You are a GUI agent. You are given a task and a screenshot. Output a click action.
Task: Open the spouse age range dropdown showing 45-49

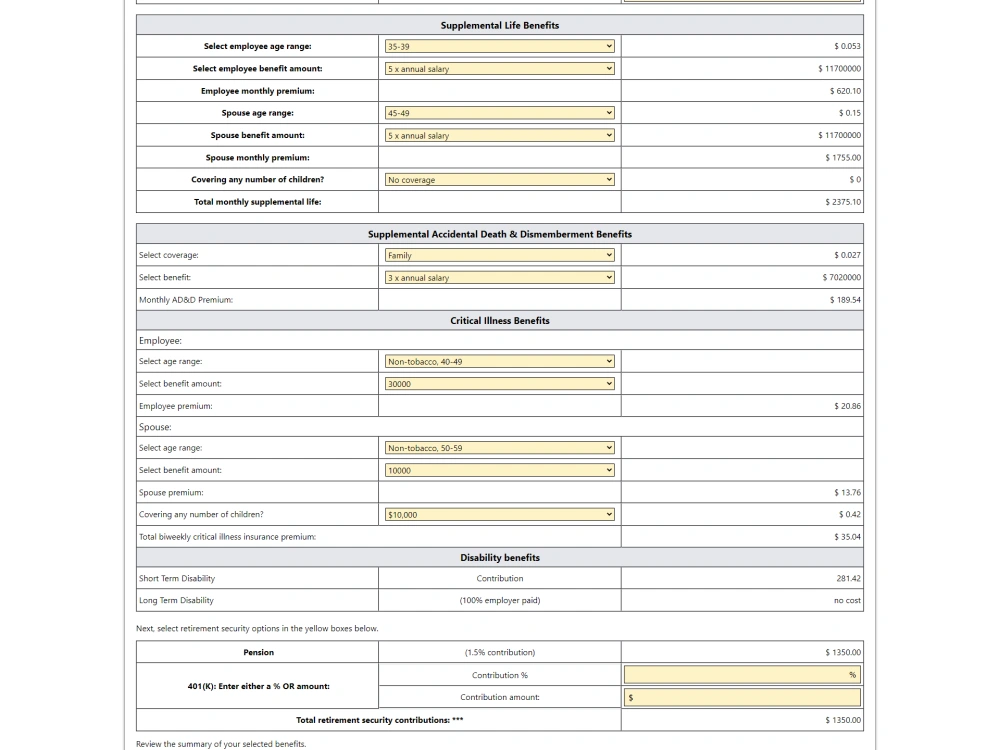click(x=499, y=113)
